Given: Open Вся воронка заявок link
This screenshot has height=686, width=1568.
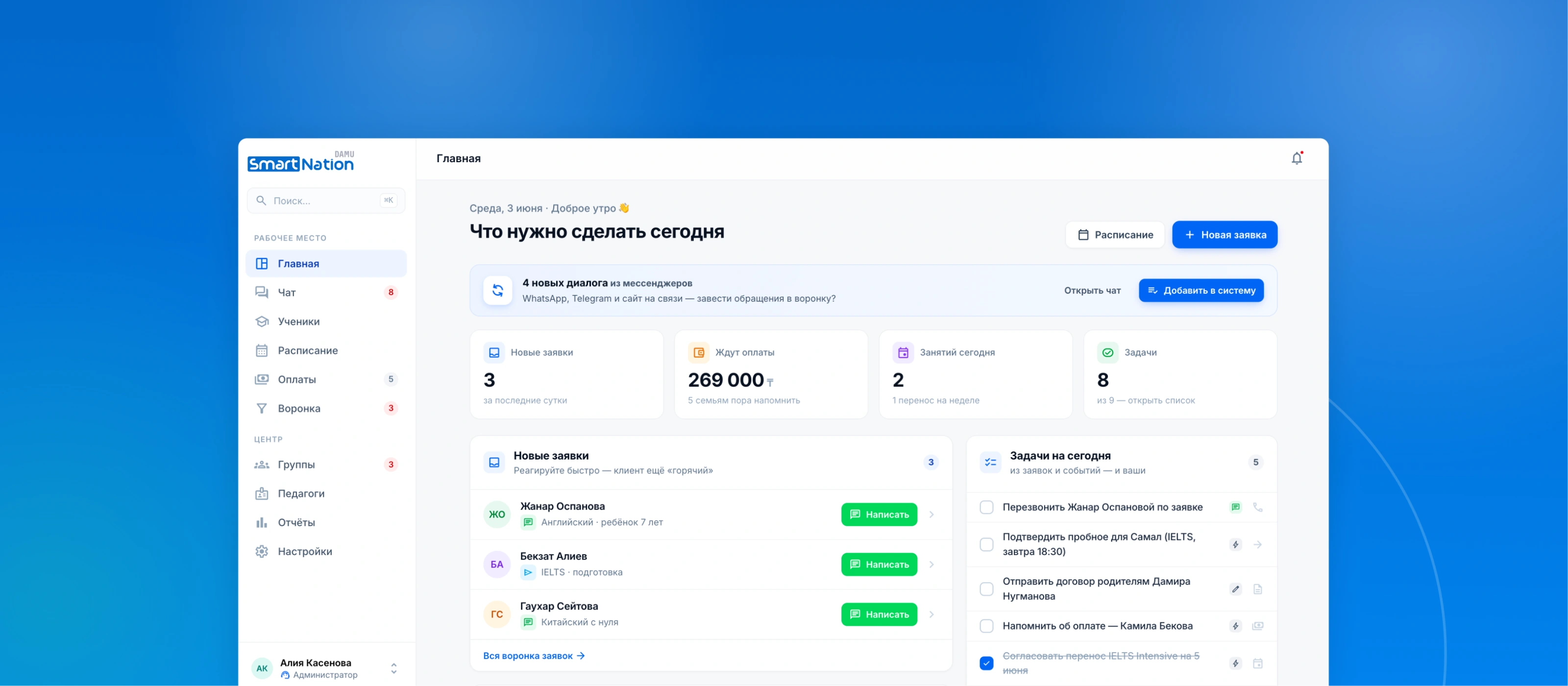Looking at the screenshot, I should [x=534, y=656].
